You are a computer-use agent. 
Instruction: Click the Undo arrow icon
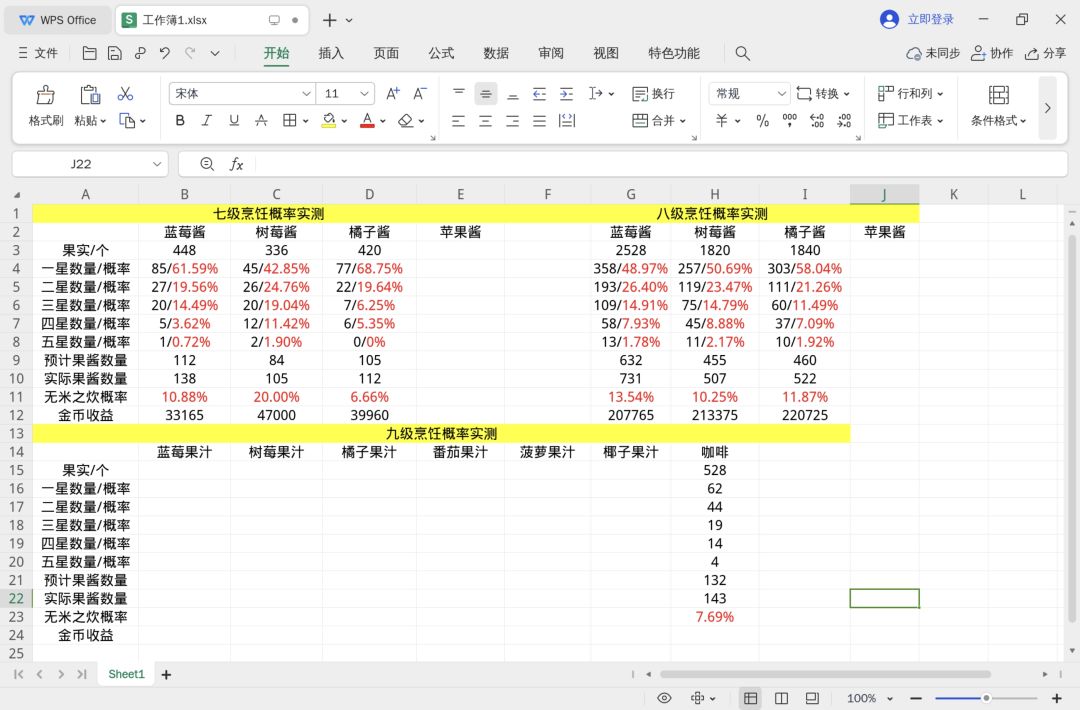165,53
